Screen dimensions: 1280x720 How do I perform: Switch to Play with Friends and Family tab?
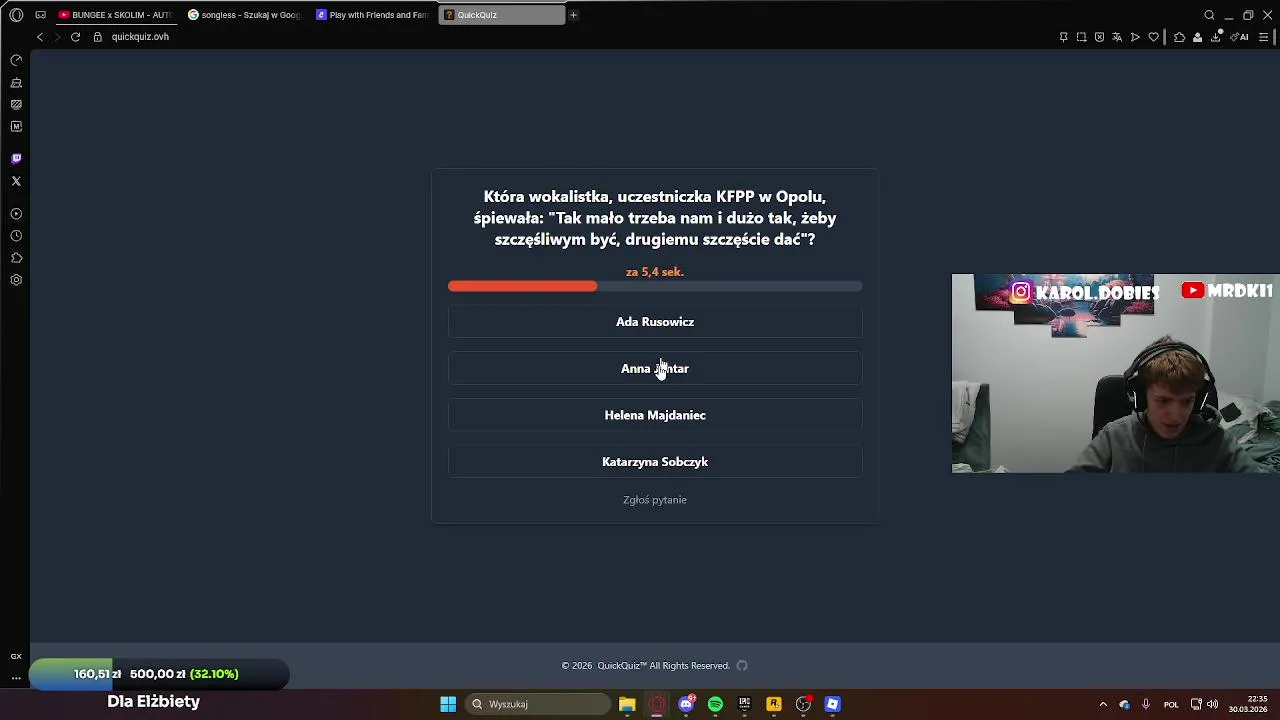[x=372, y=15]
